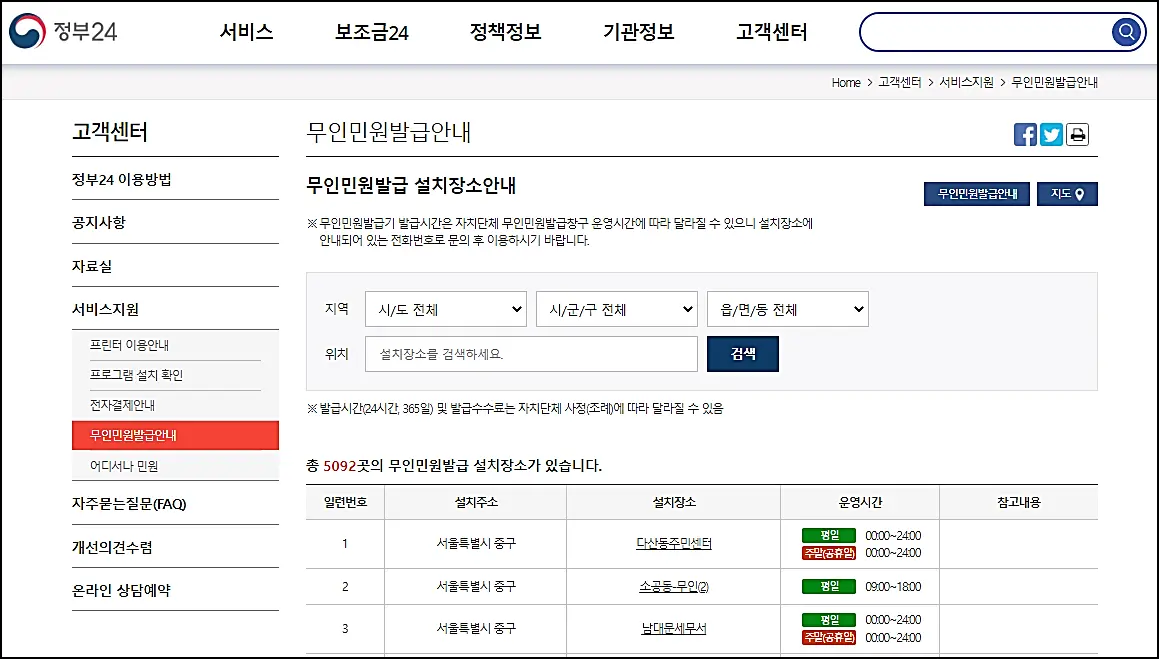1159x659 pixels.
Task: Click the search magnifier icon in the header
Action: [x=1126, y=31]
